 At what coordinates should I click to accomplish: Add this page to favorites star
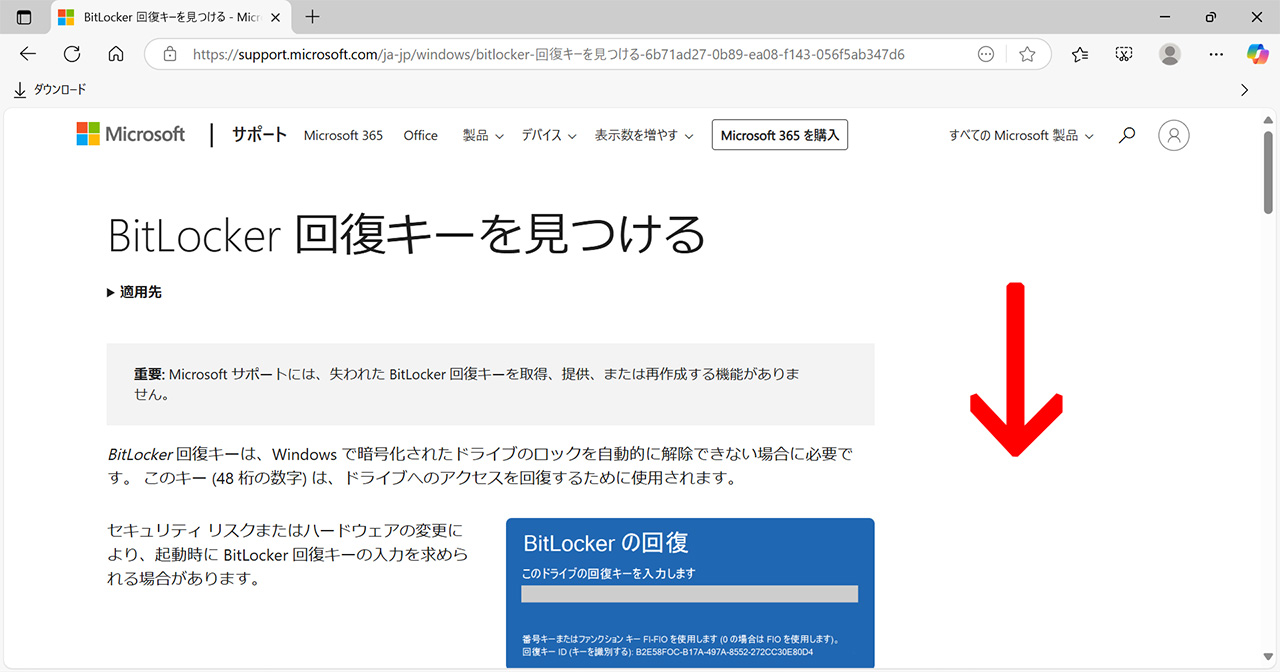(x=1027, y=54)
